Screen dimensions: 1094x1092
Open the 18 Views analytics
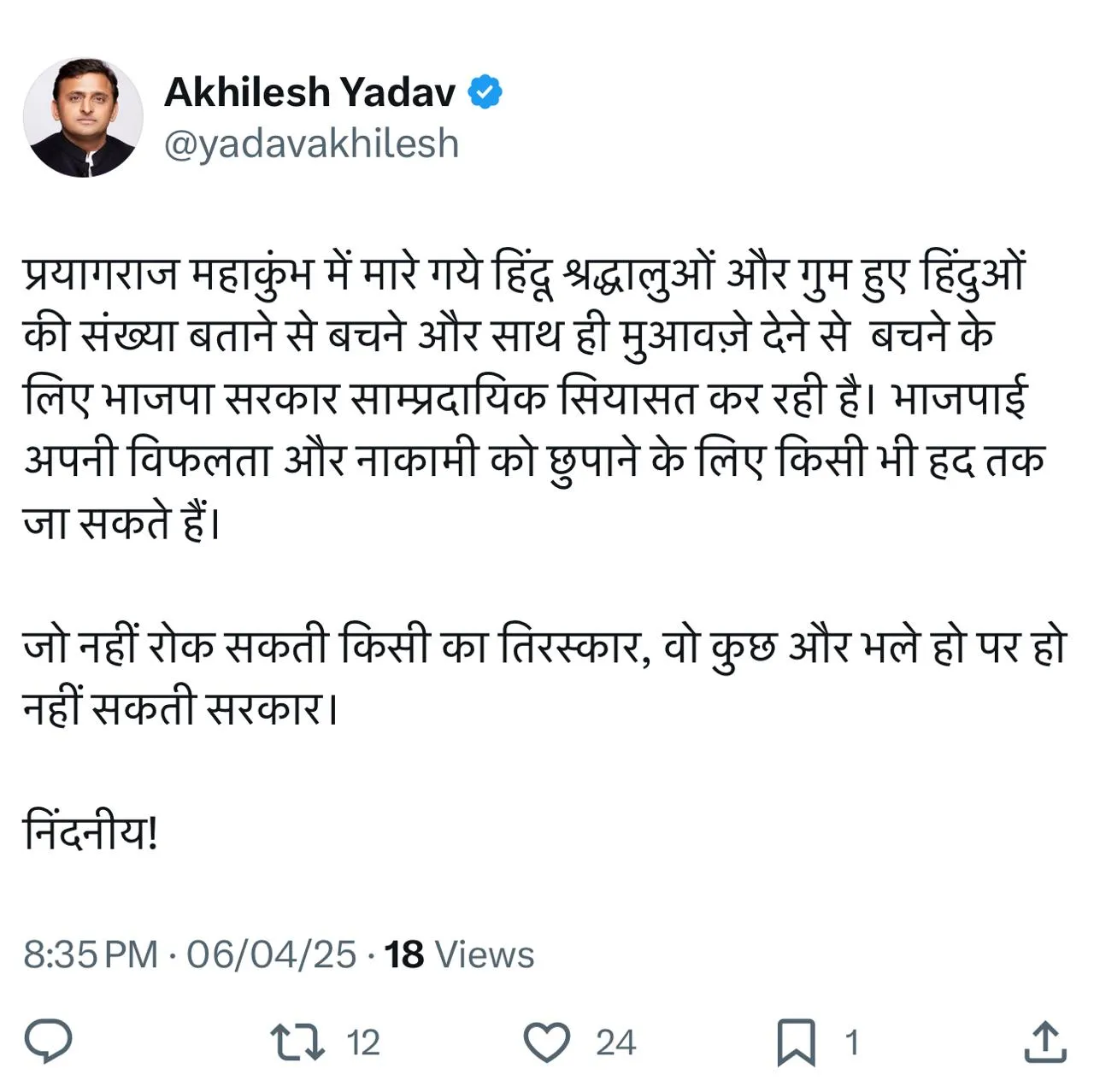[459, 954]
